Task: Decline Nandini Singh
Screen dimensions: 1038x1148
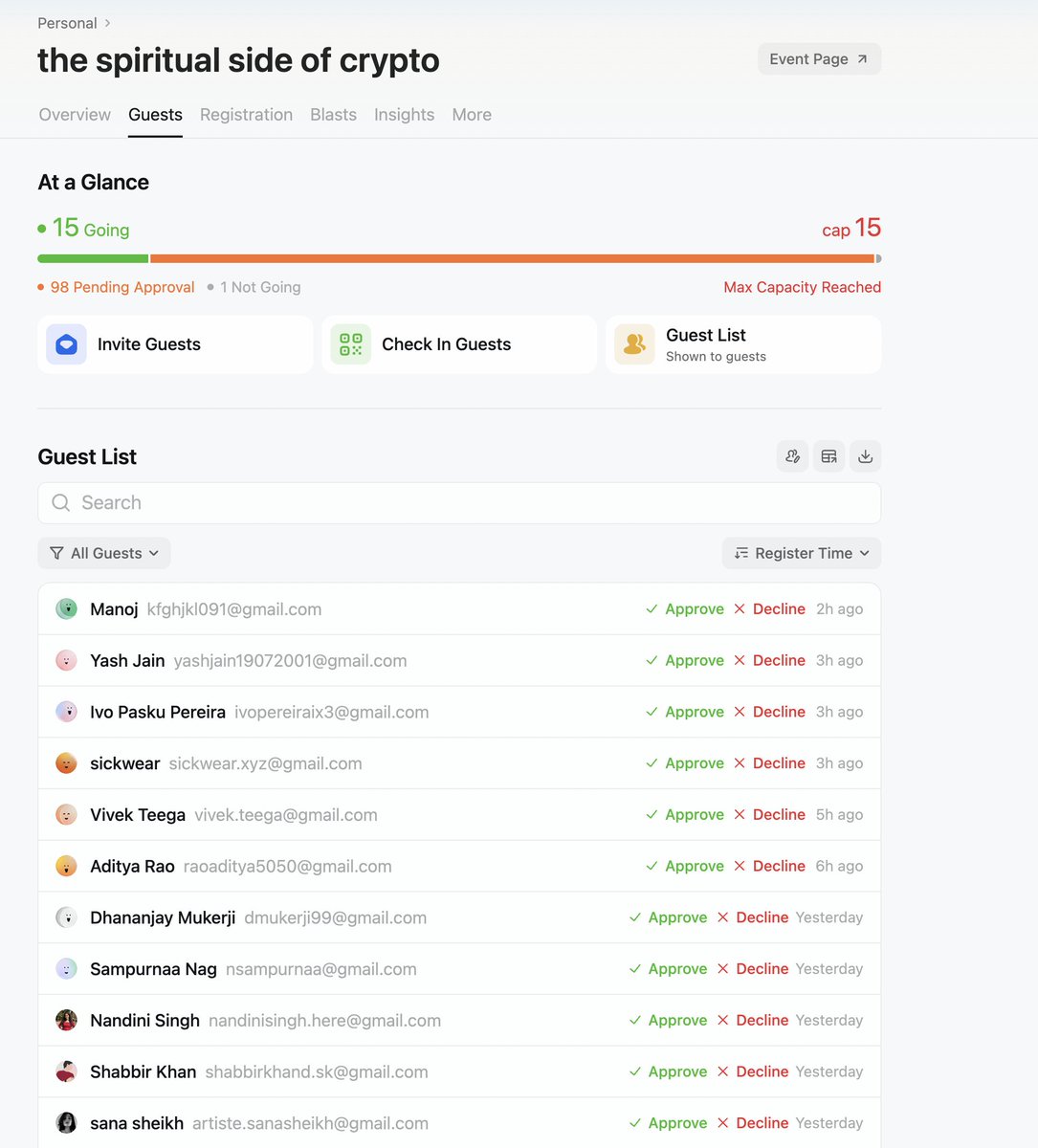Action: [753, 1021]
